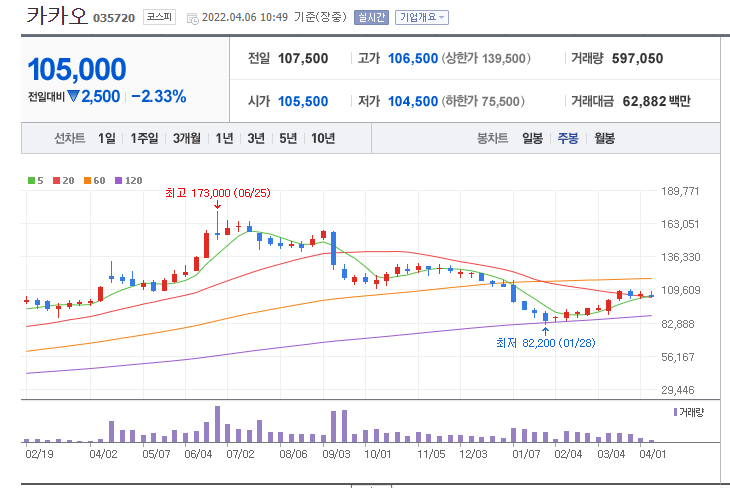This screenshot has width=730, height=488.
Task: Click the 2022.04.06 10:49 timestamp
Action: 245,18
